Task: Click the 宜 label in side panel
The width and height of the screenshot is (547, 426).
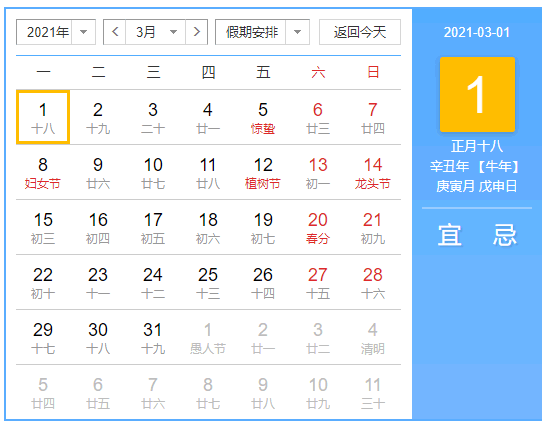Action: click(x=450, y=235)
